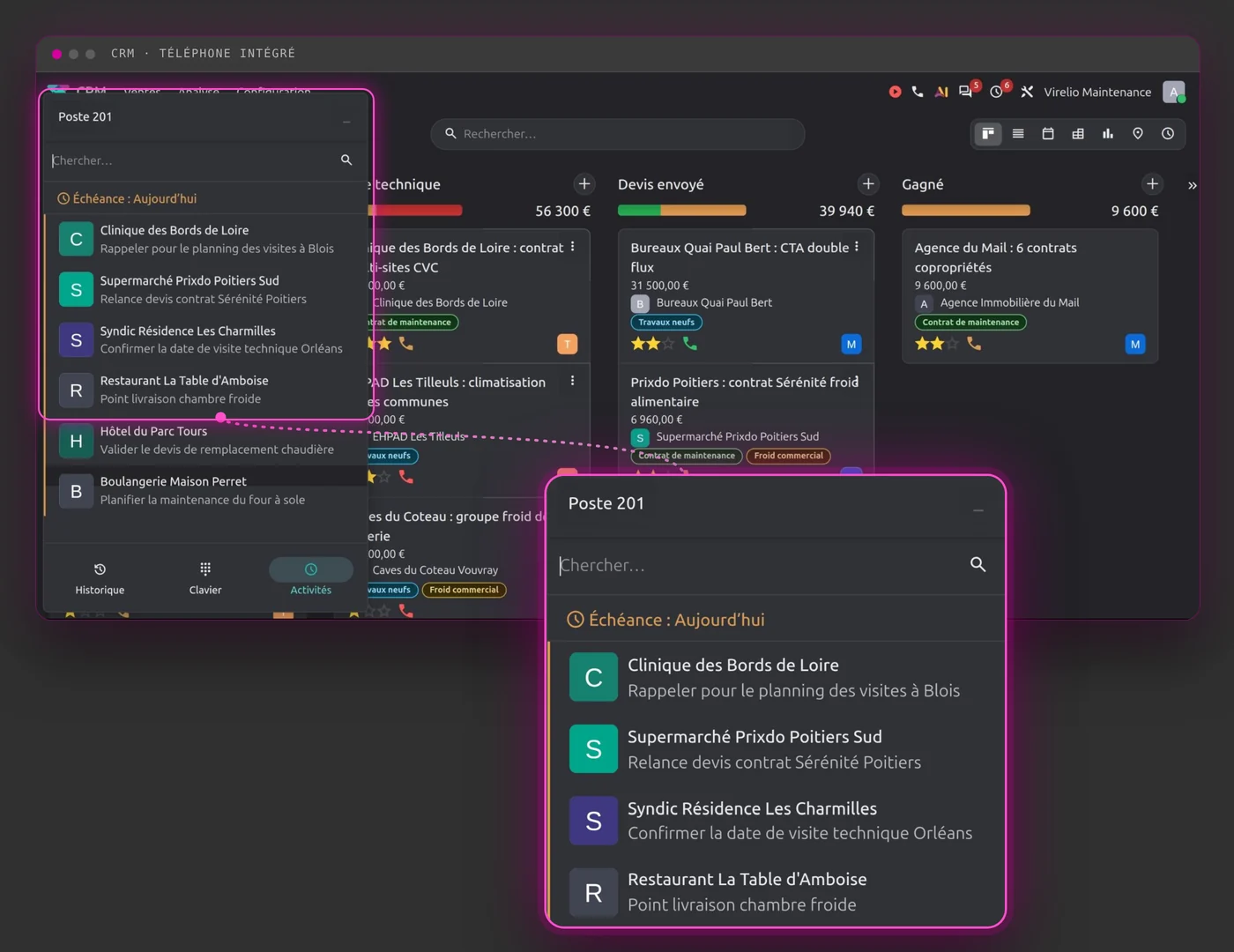Open conversations icon with badge 5
The width and height of the screenshot is (1234, 952).
coord(967,91)
